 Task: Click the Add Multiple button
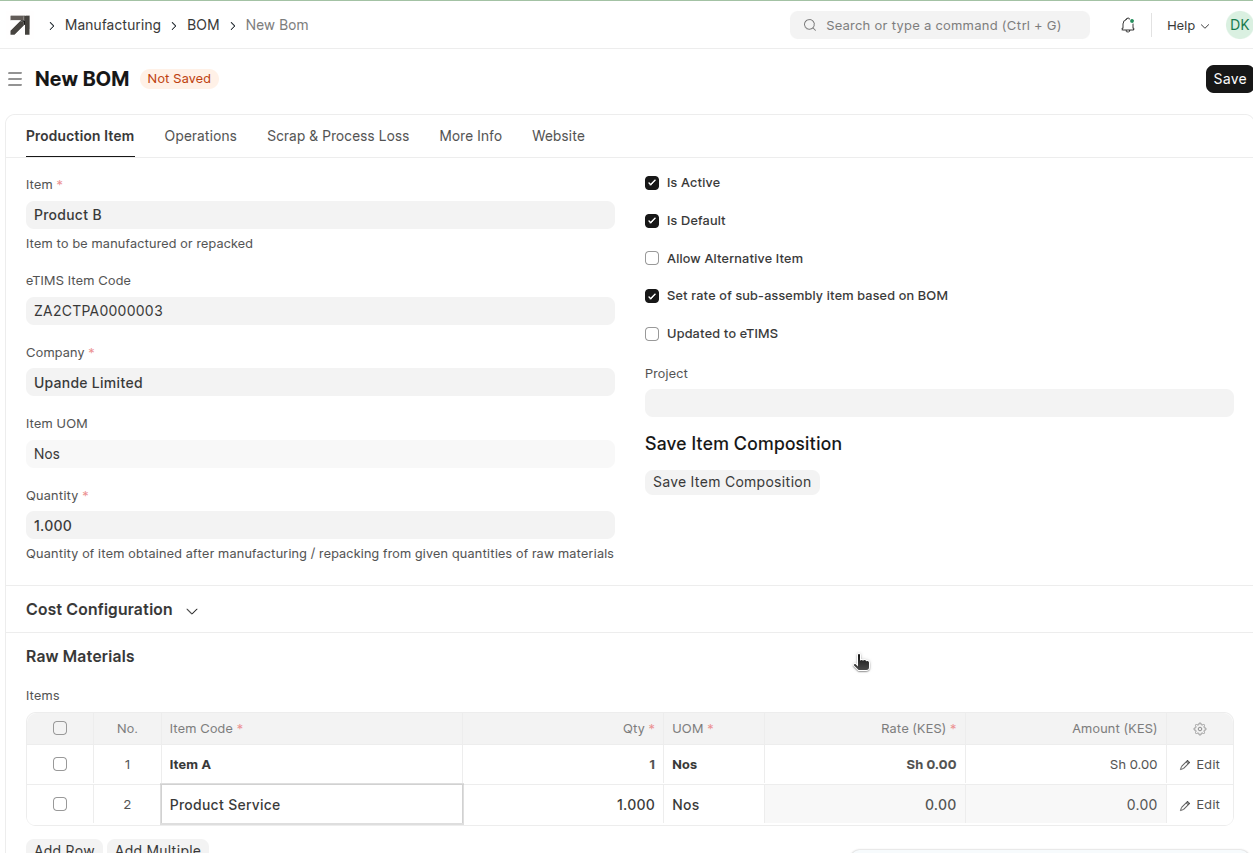158,849
